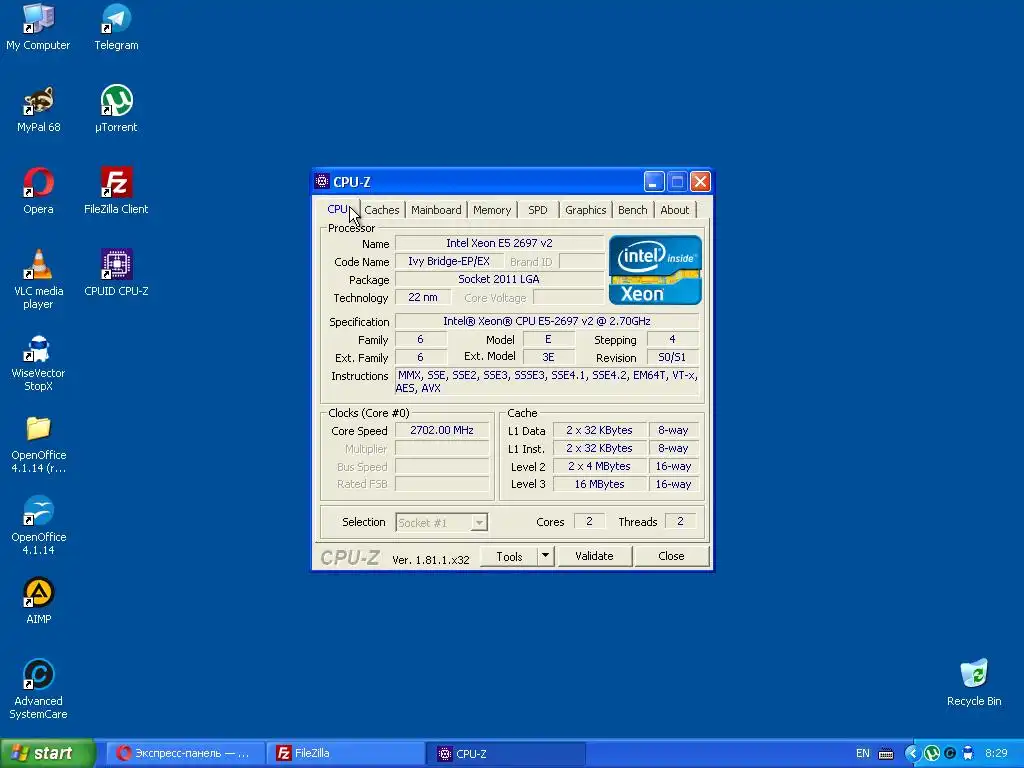The height and width of the screenshot is (768, 1024).
Task: Click the CPU-Z title bar app icon
Action: (321, 181)
